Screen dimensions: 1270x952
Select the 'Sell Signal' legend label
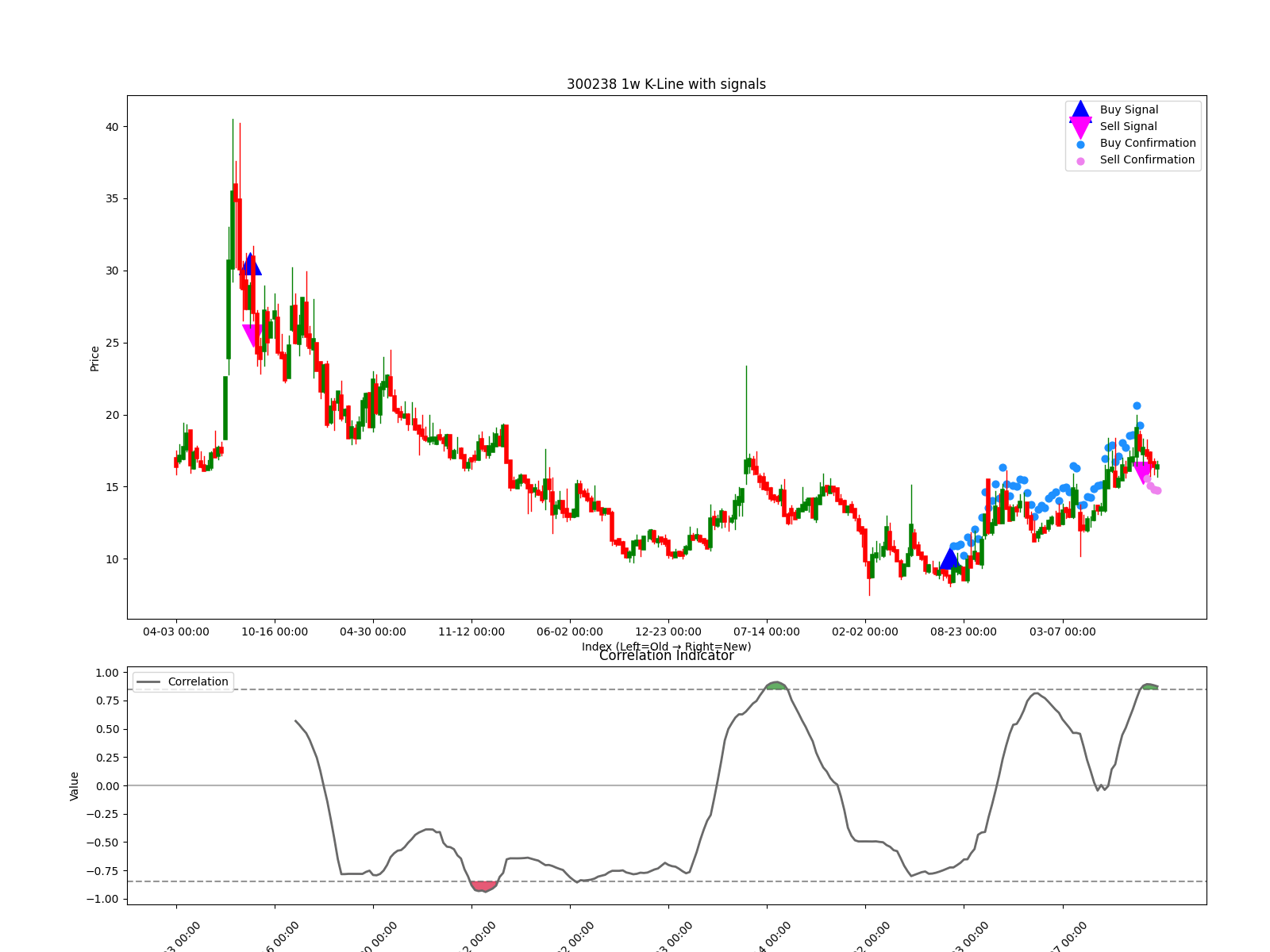[x=1128, y=126]
